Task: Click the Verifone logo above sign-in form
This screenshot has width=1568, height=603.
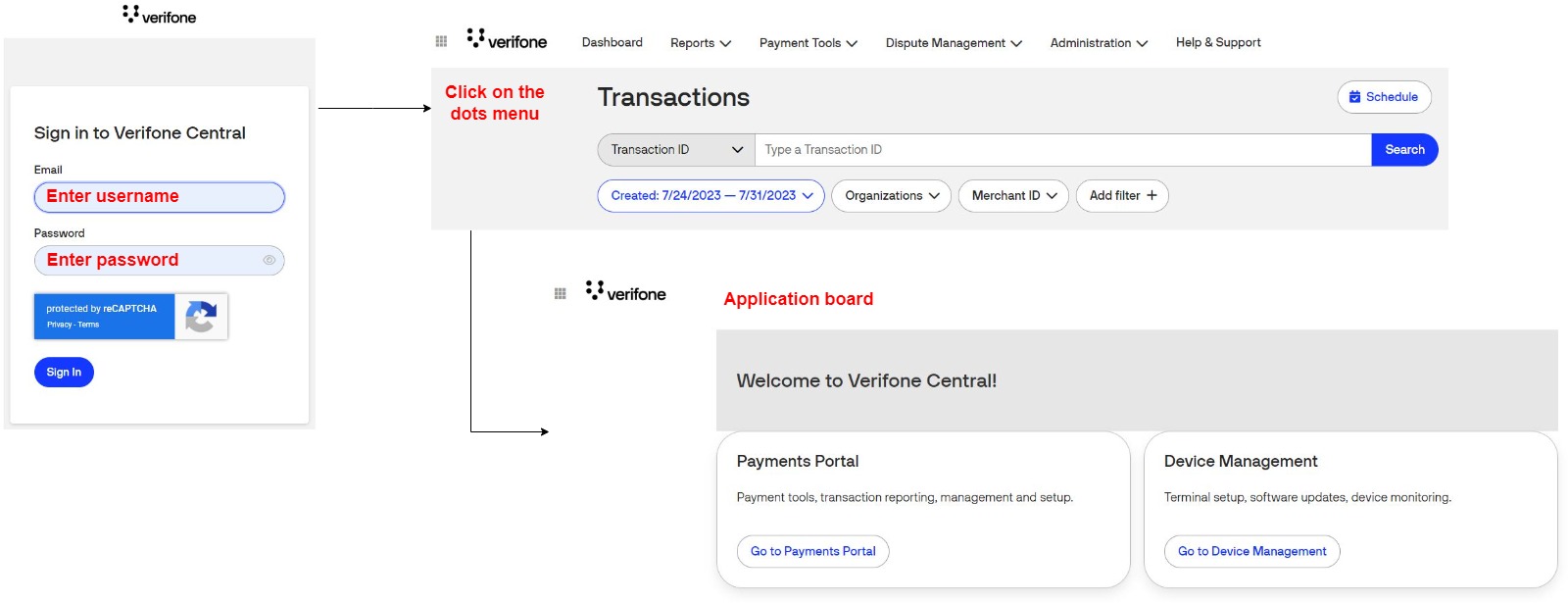Action: (x=160, y=16)
